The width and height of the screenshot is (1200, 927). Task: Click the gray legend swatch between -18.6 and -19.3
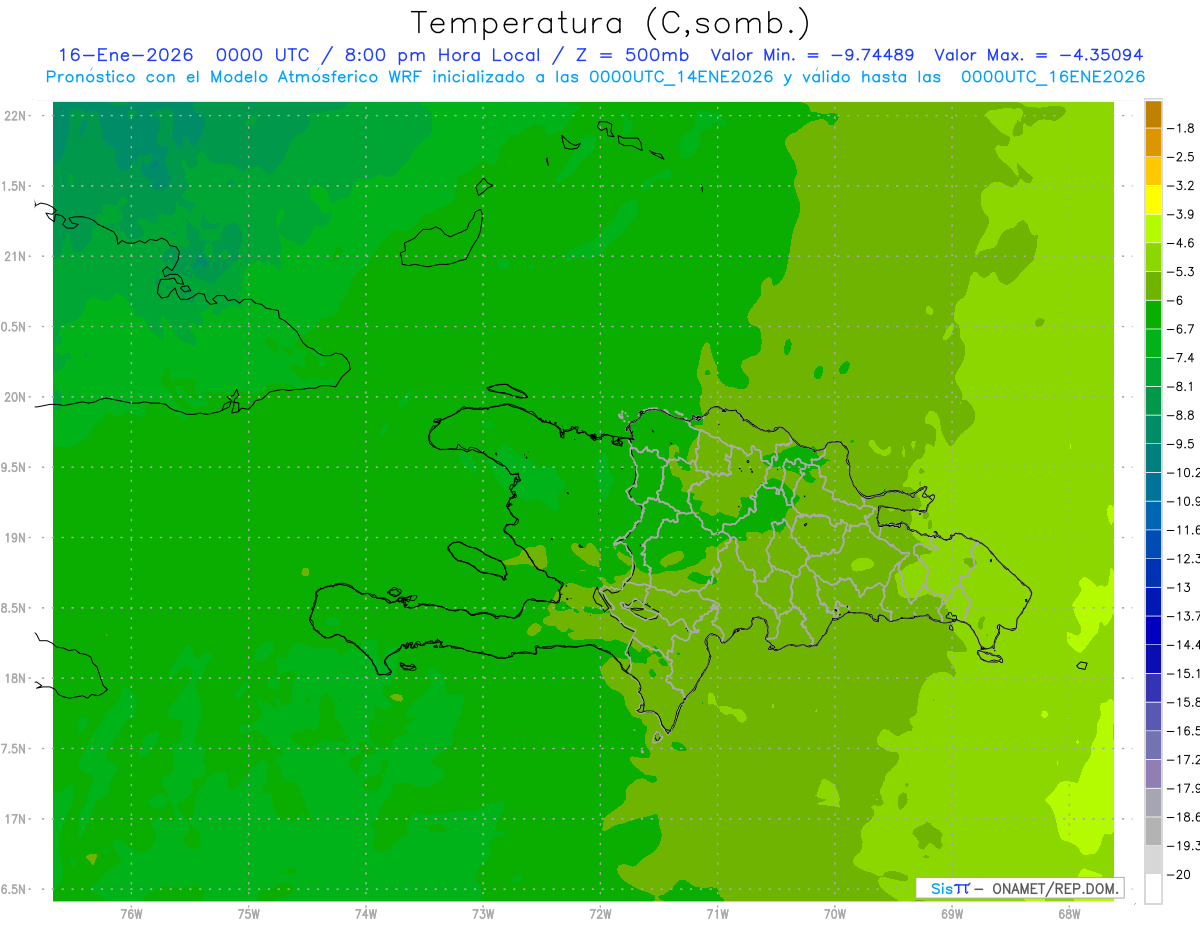point(1153,831)
